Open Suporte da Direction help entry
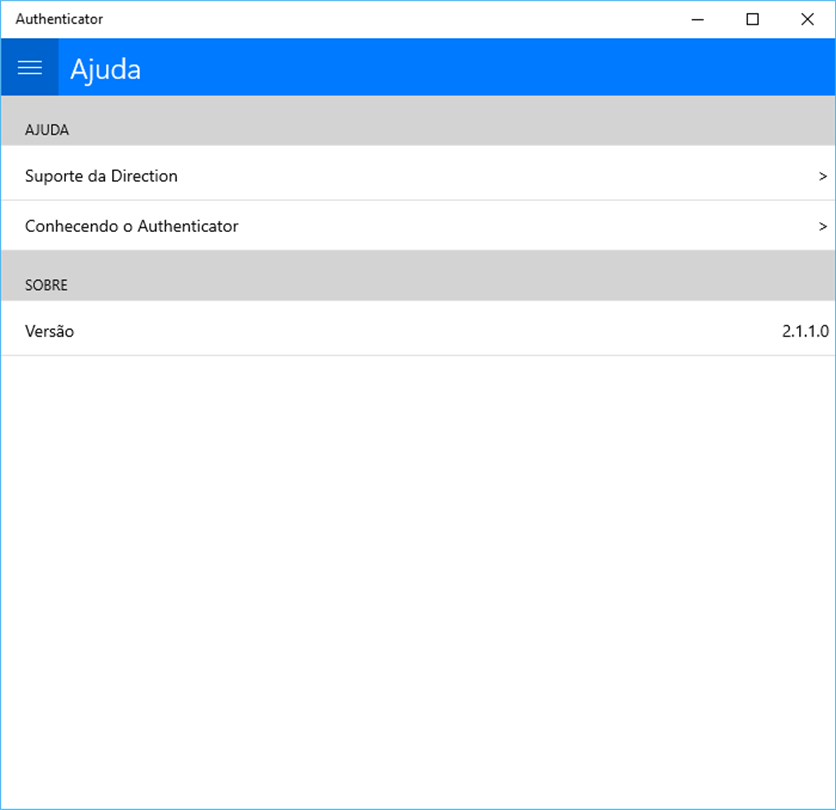This screenshot has width=836, height=810. click(418, 175)
